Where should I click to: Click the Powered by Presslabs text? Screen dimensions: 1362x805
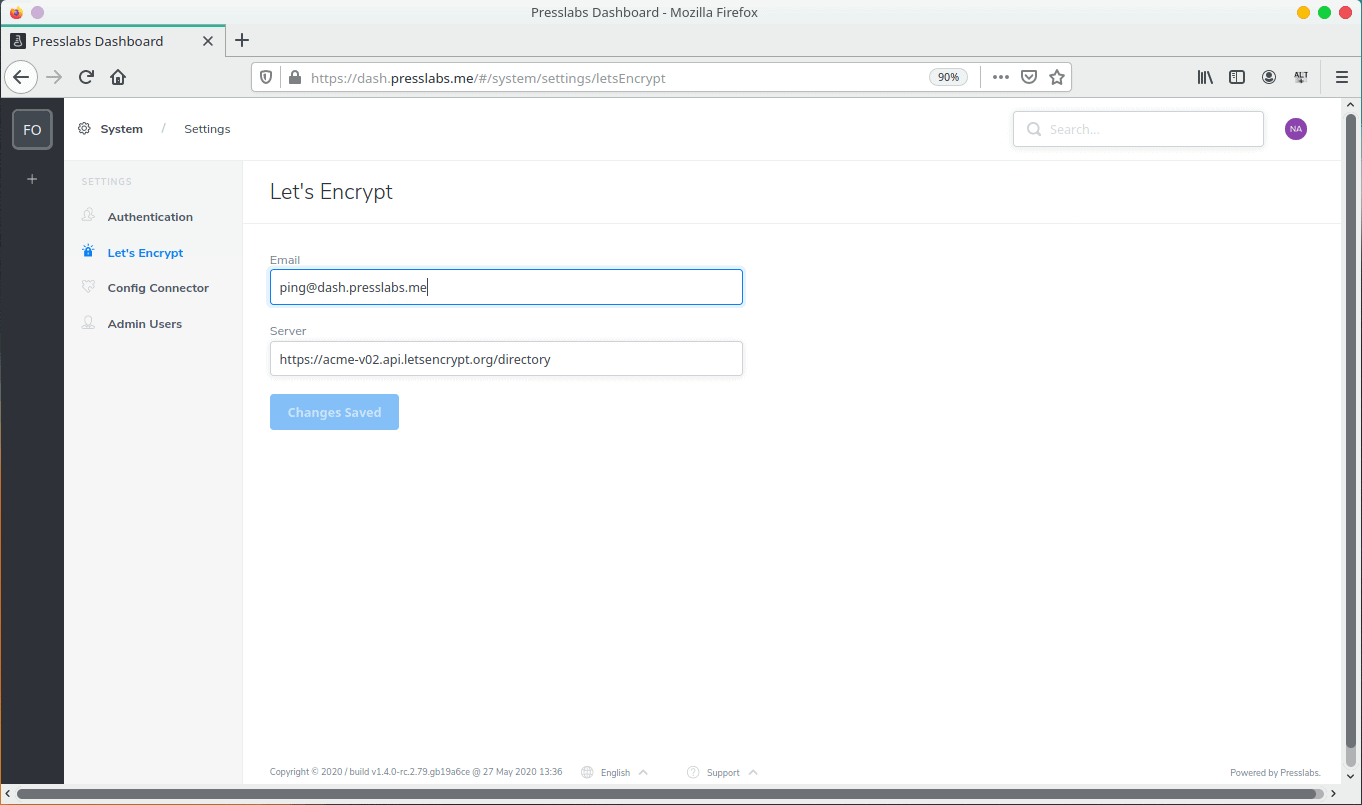click(x=1275, y=772)
